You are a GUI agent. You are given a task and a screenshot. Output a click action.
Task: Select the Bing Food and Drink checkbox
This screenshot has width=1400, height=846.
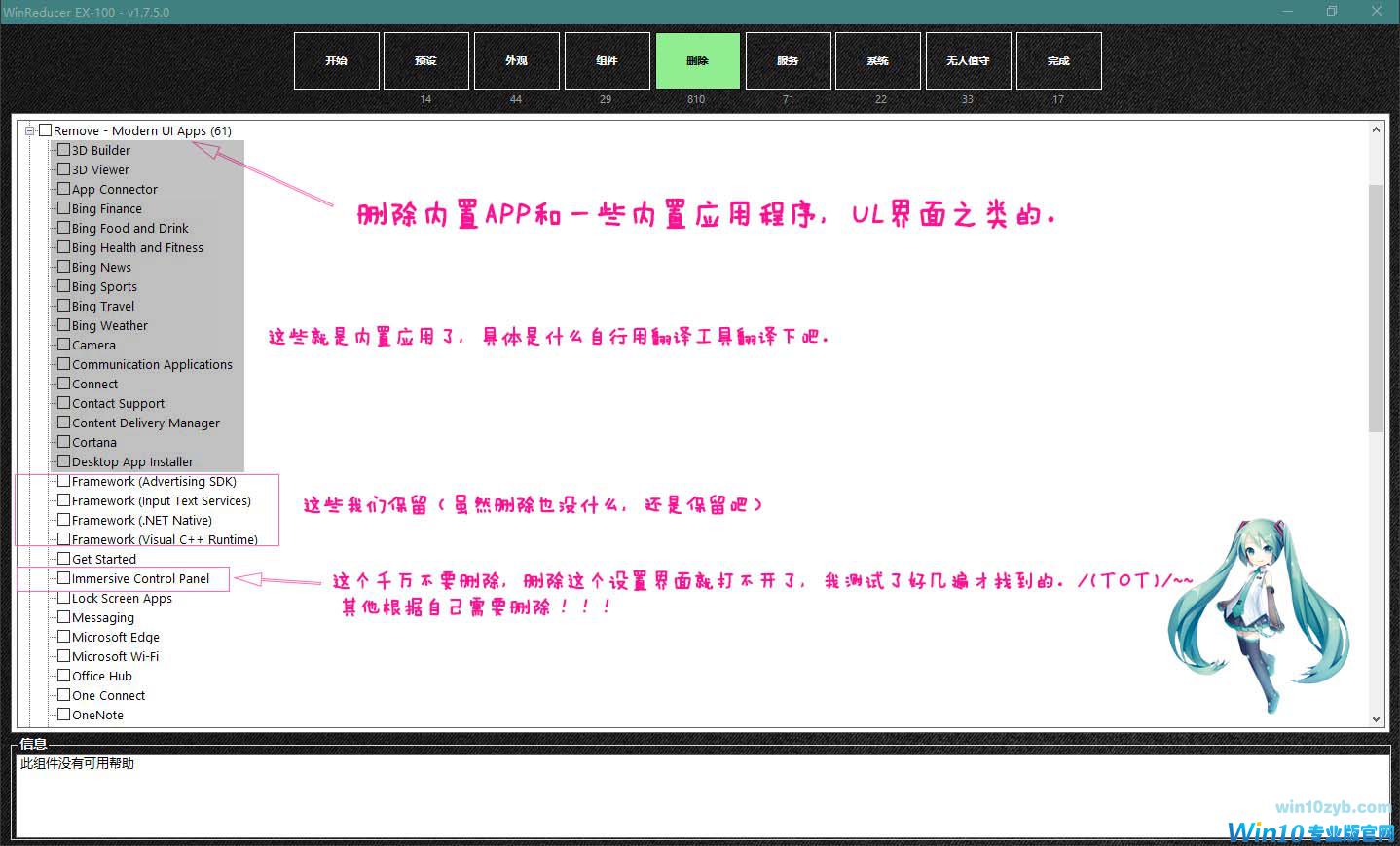click(64, 228)
